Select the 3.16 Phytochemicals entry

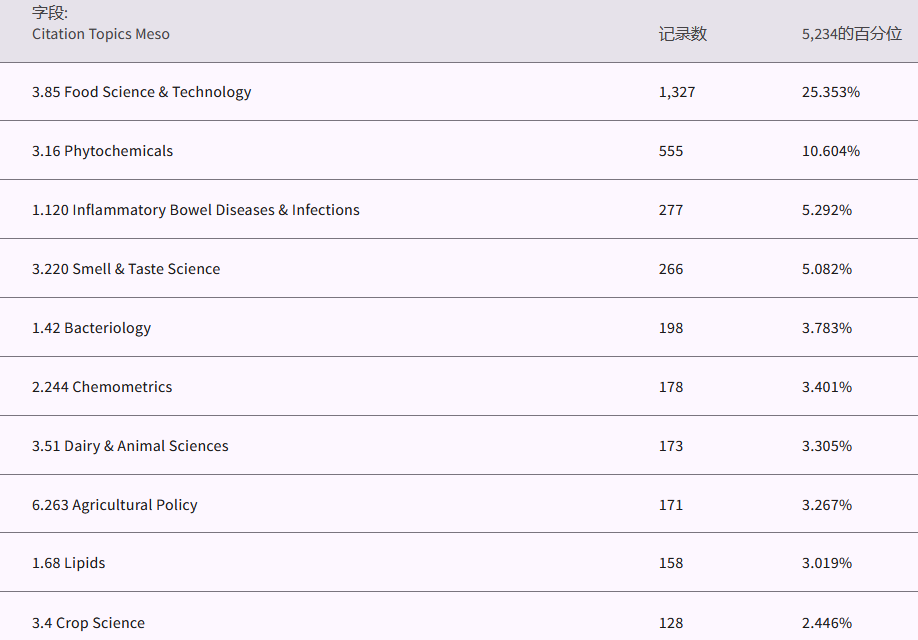click(102, 151)
